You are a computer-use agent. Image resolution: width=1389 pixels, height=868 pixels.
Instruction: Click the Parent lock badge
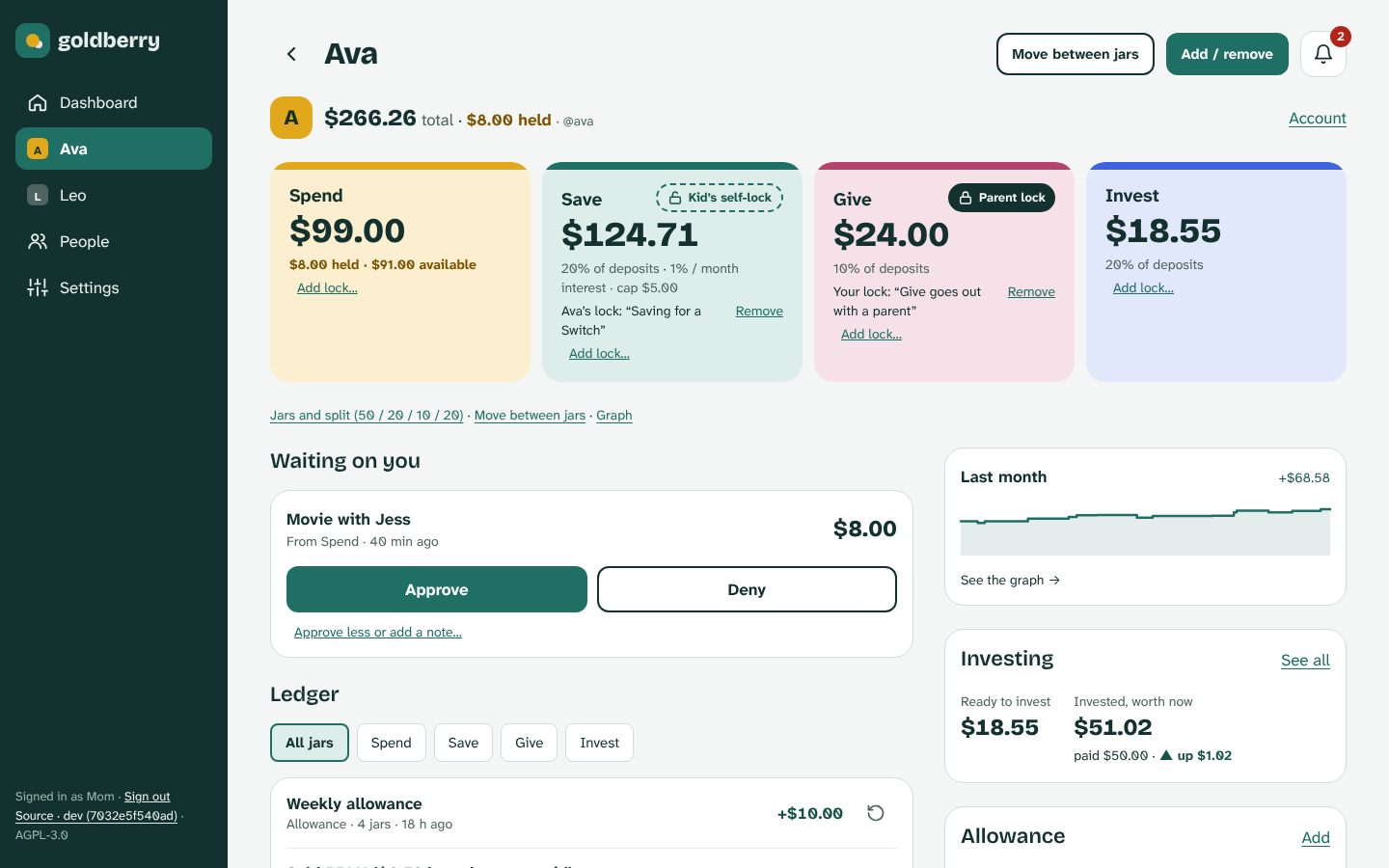1001,198
